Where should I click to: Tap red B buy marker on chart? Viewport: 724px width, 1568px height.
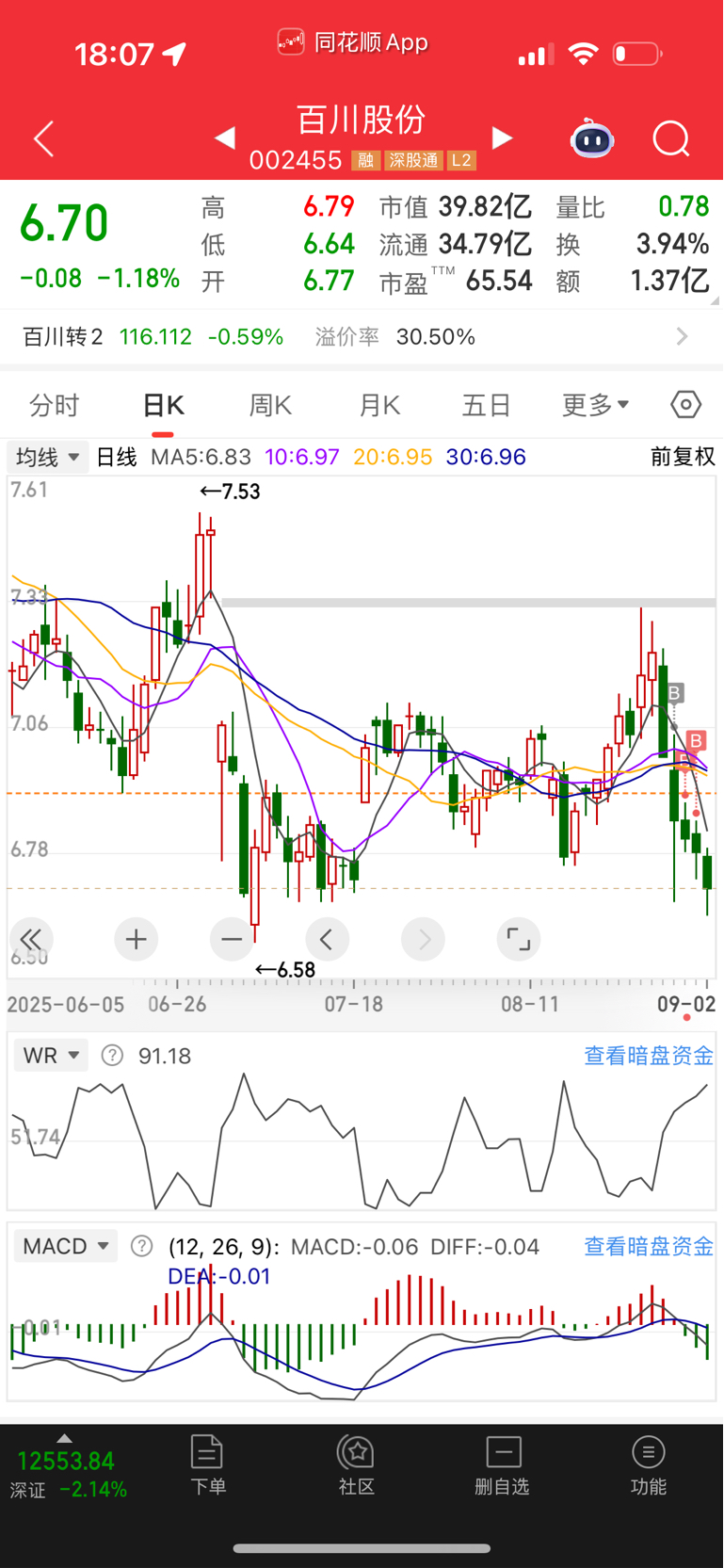tap(696, 741)
